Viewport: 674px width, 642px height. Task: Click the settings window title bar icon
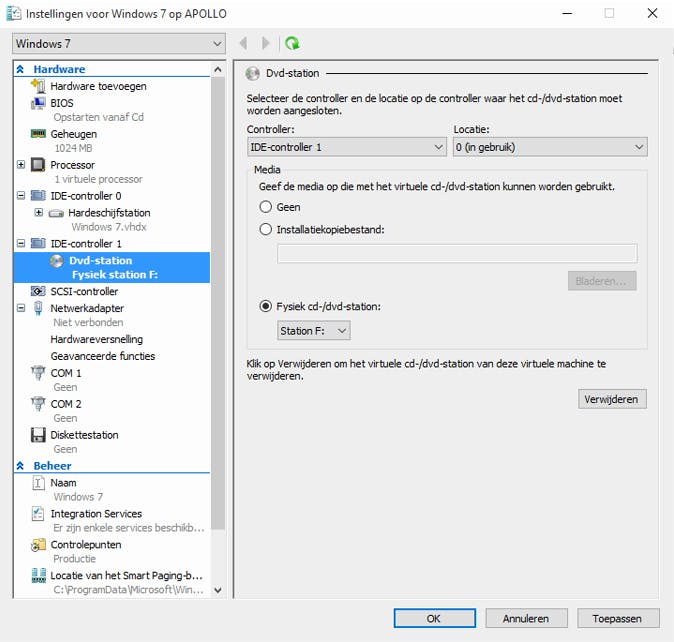point(14,13)
